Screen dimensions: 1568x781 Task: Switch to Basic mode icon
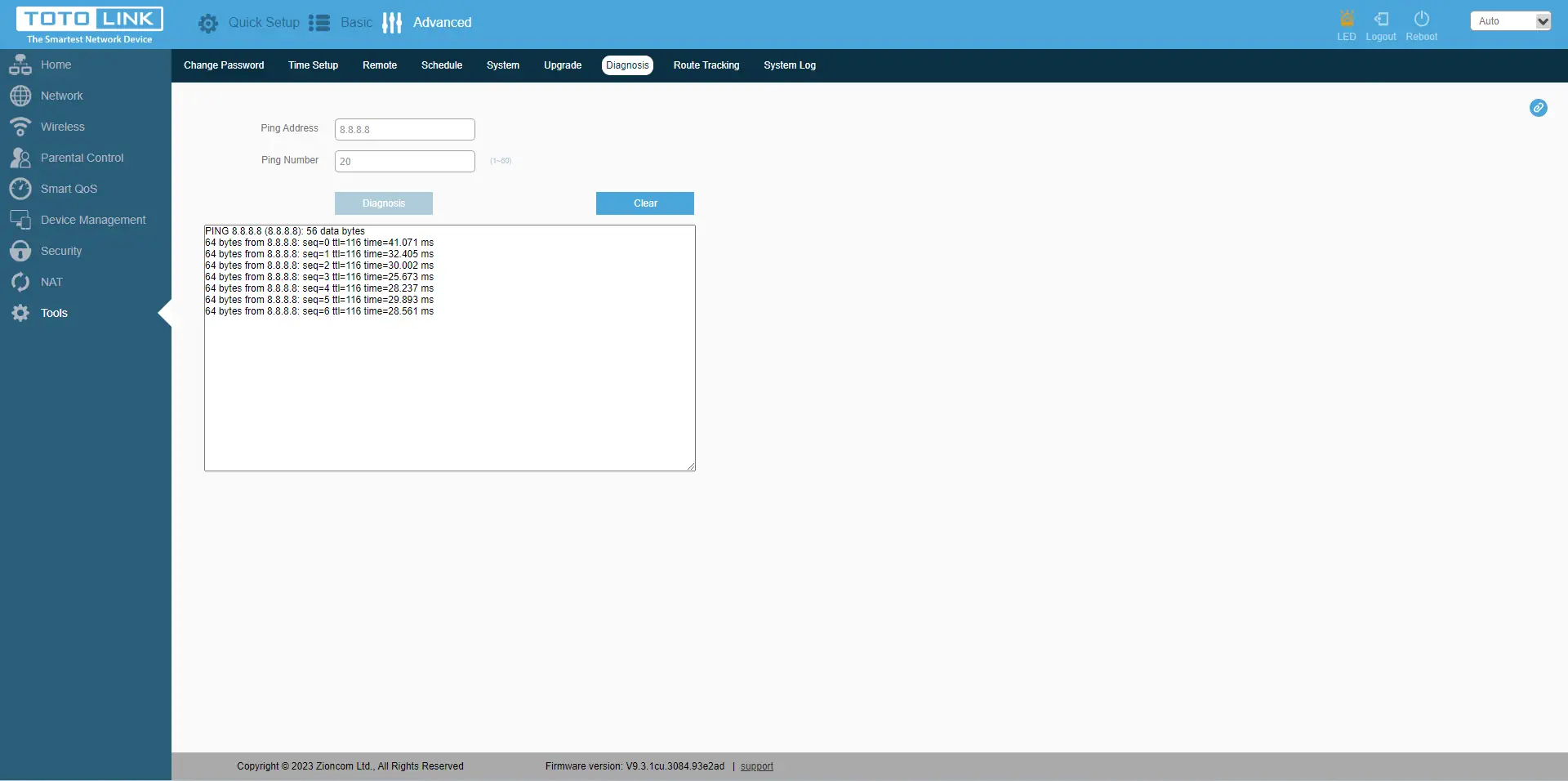319,23
